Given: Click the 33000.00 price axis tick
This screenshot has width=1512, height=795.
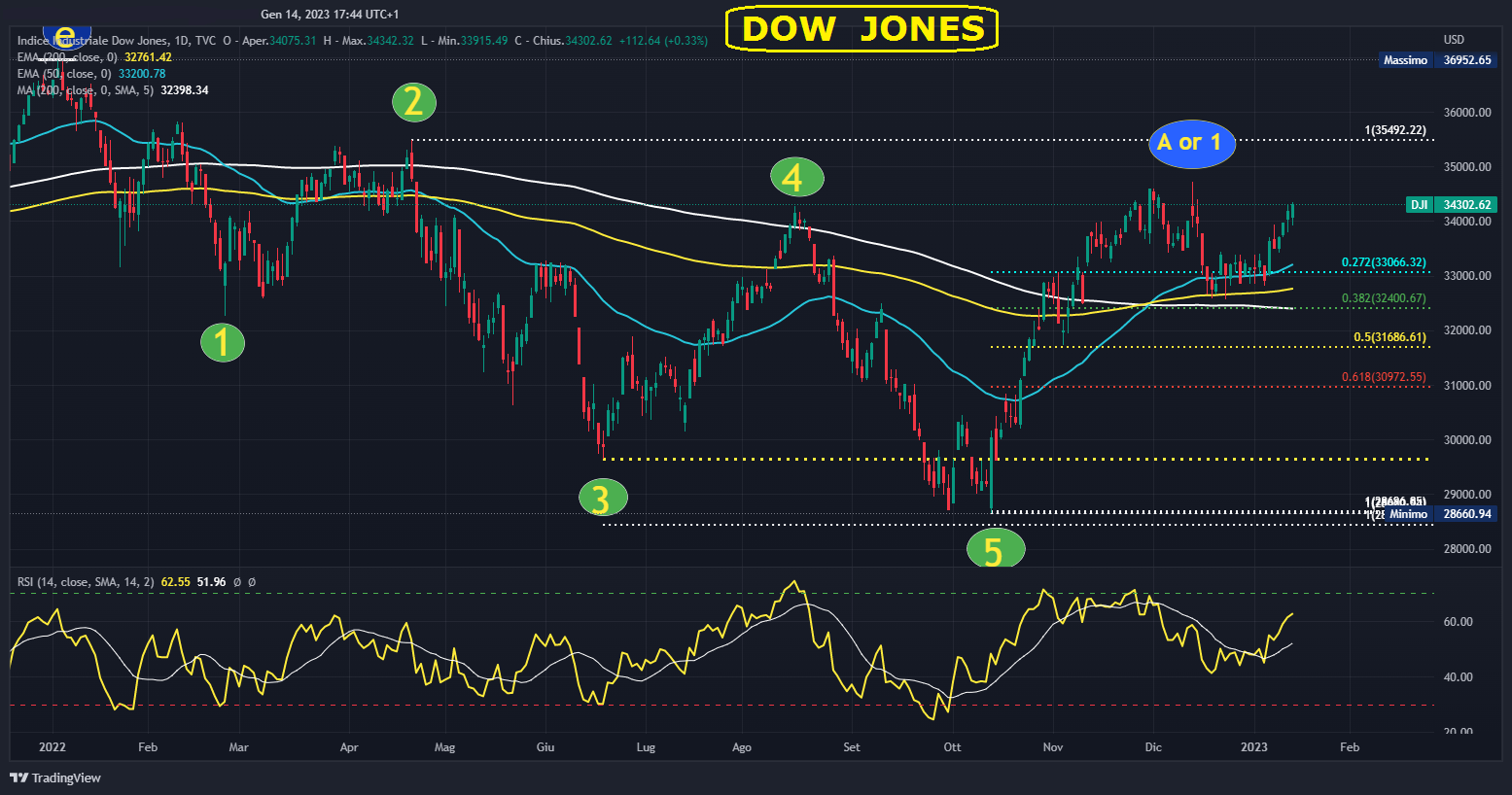Looking at the screenshot, I should click(1467, 276).
